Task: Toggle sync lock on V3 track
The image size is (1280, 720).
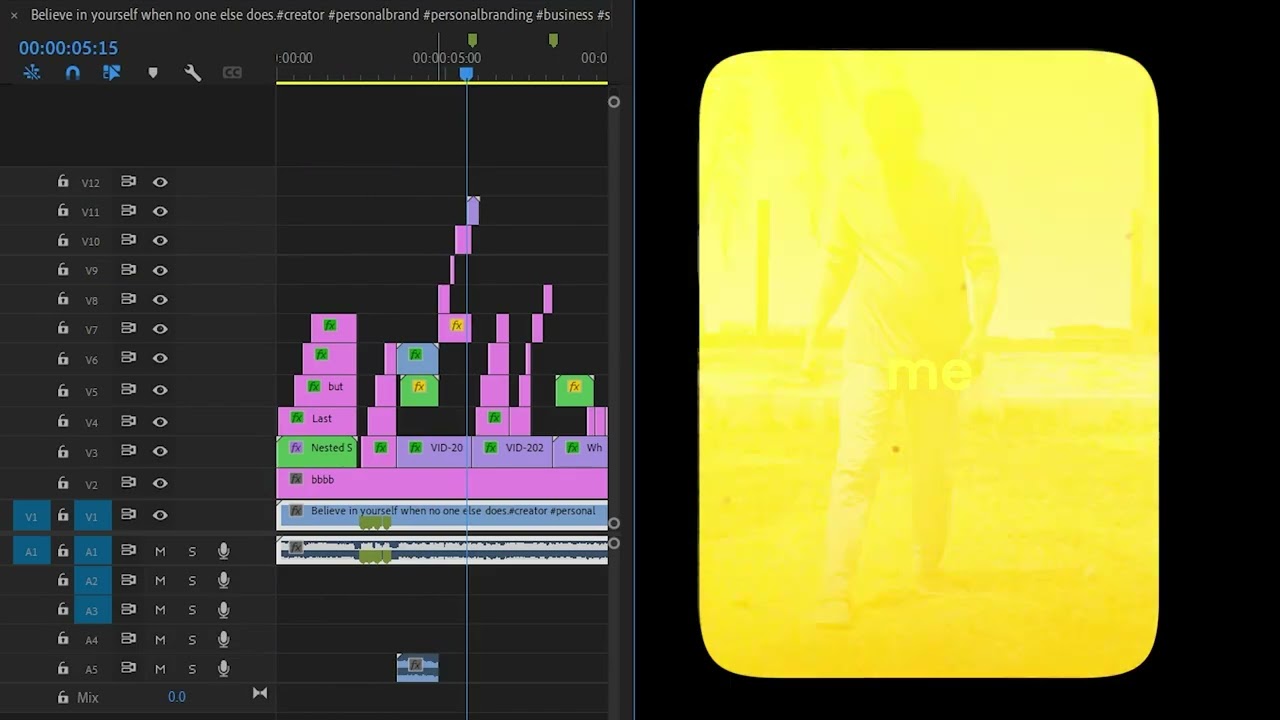Action: click(128, 451)
